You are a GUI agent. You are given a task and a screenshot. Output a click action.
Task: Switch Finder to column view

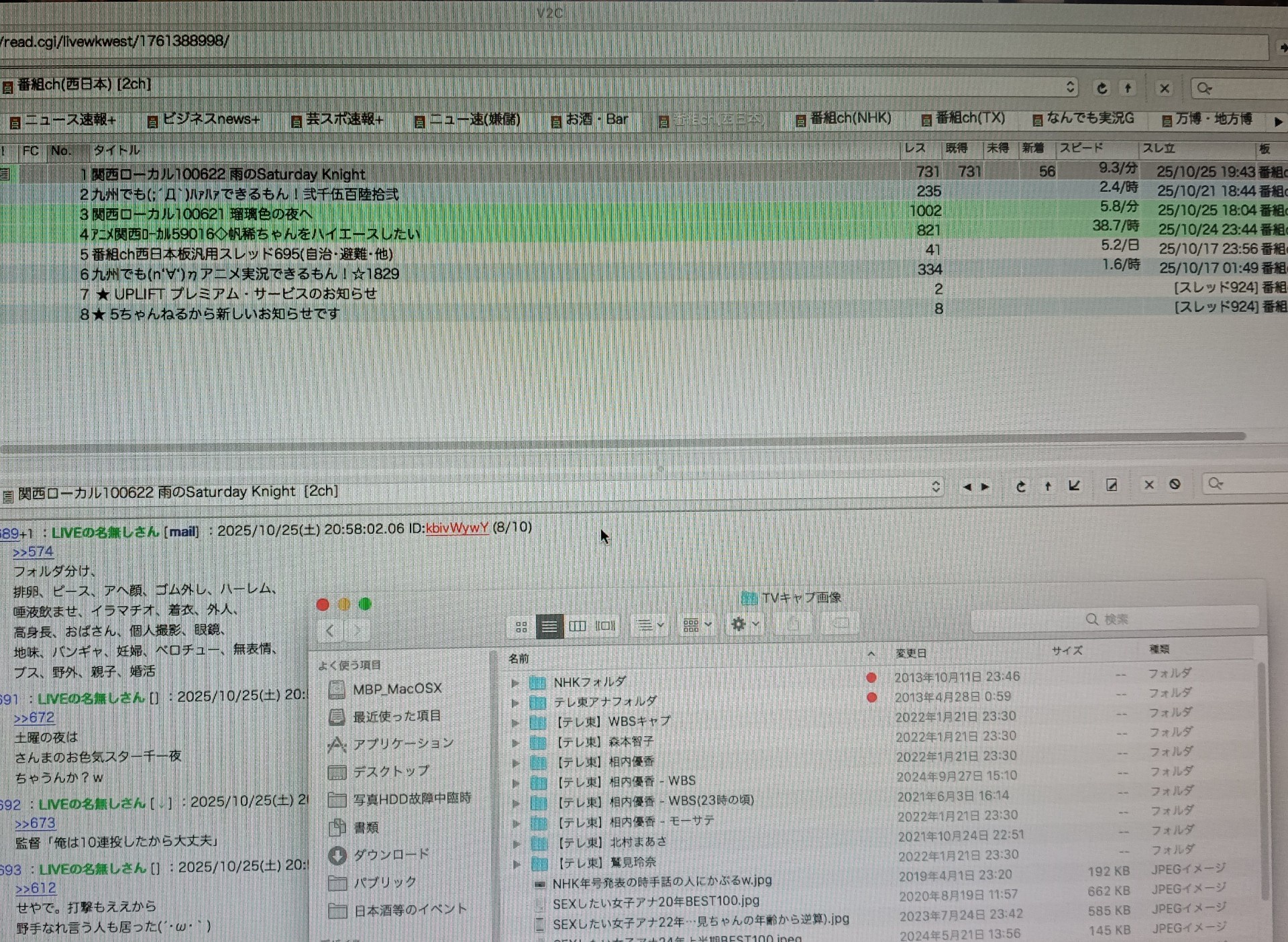click(x=577, y=626)
